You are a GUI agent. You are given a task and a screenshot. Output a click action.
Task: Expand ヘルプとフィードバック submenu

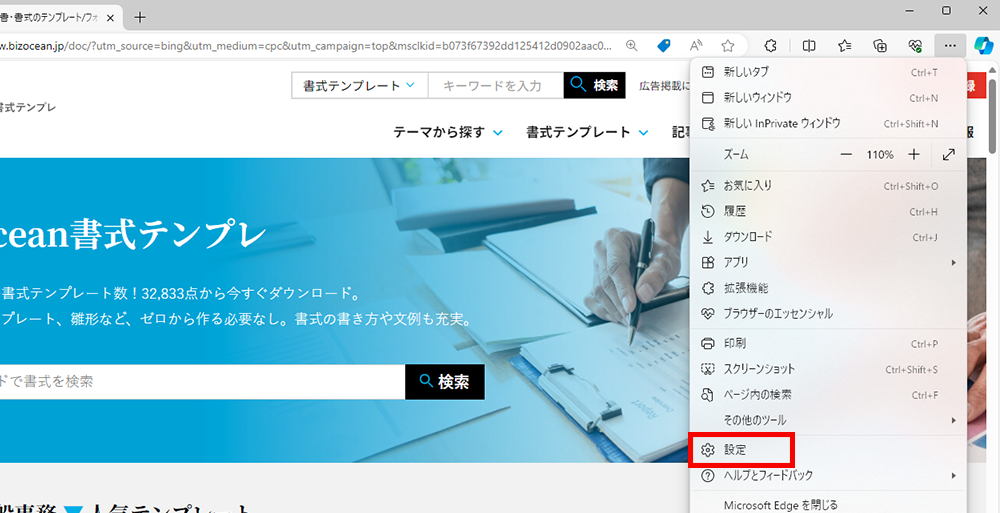pyautogui.click(x=828, y=475)
